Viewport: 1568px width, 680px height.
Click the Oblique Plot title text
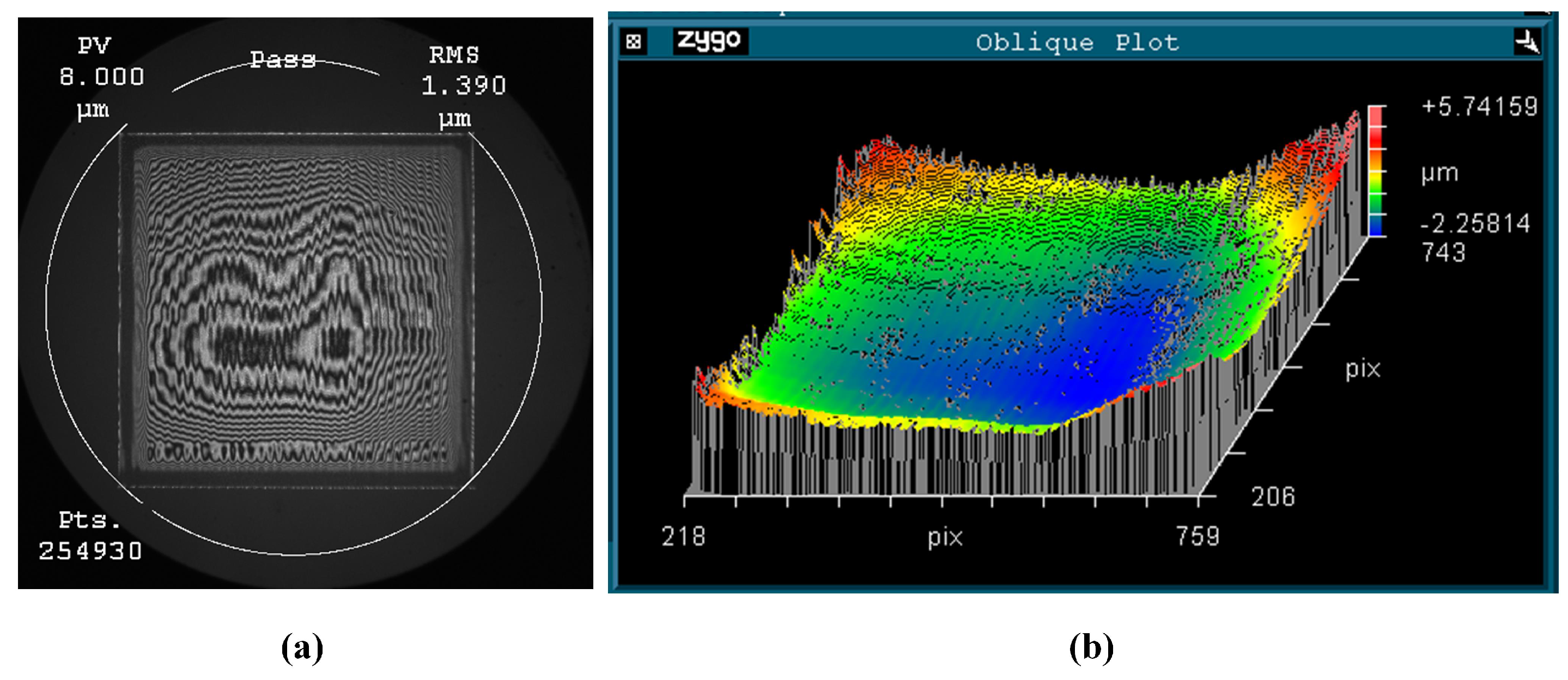point(1078,42)
